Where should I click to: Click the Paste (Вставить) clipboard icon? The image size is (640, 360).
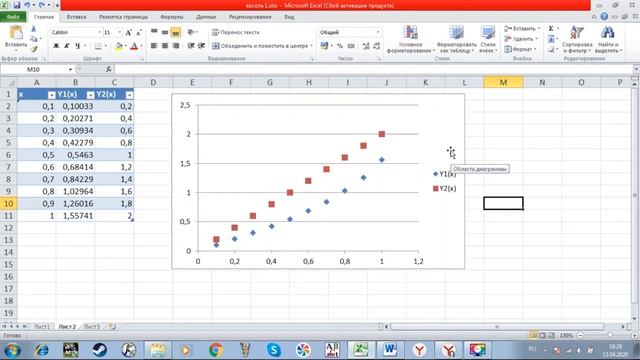tap(16, 33)
